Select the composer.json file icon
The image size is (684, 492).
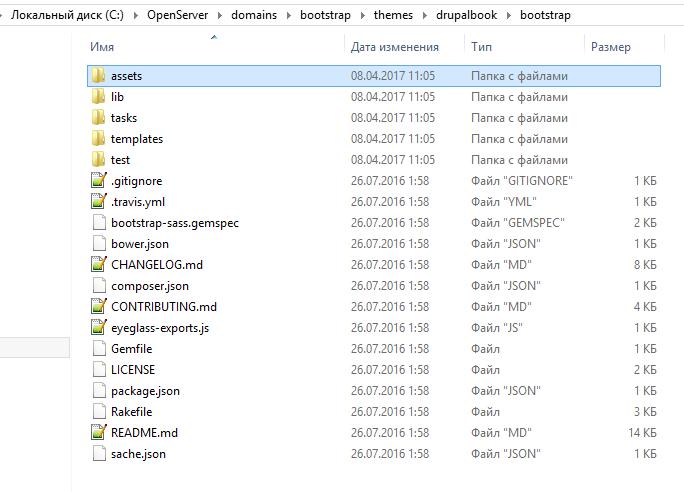99,286
